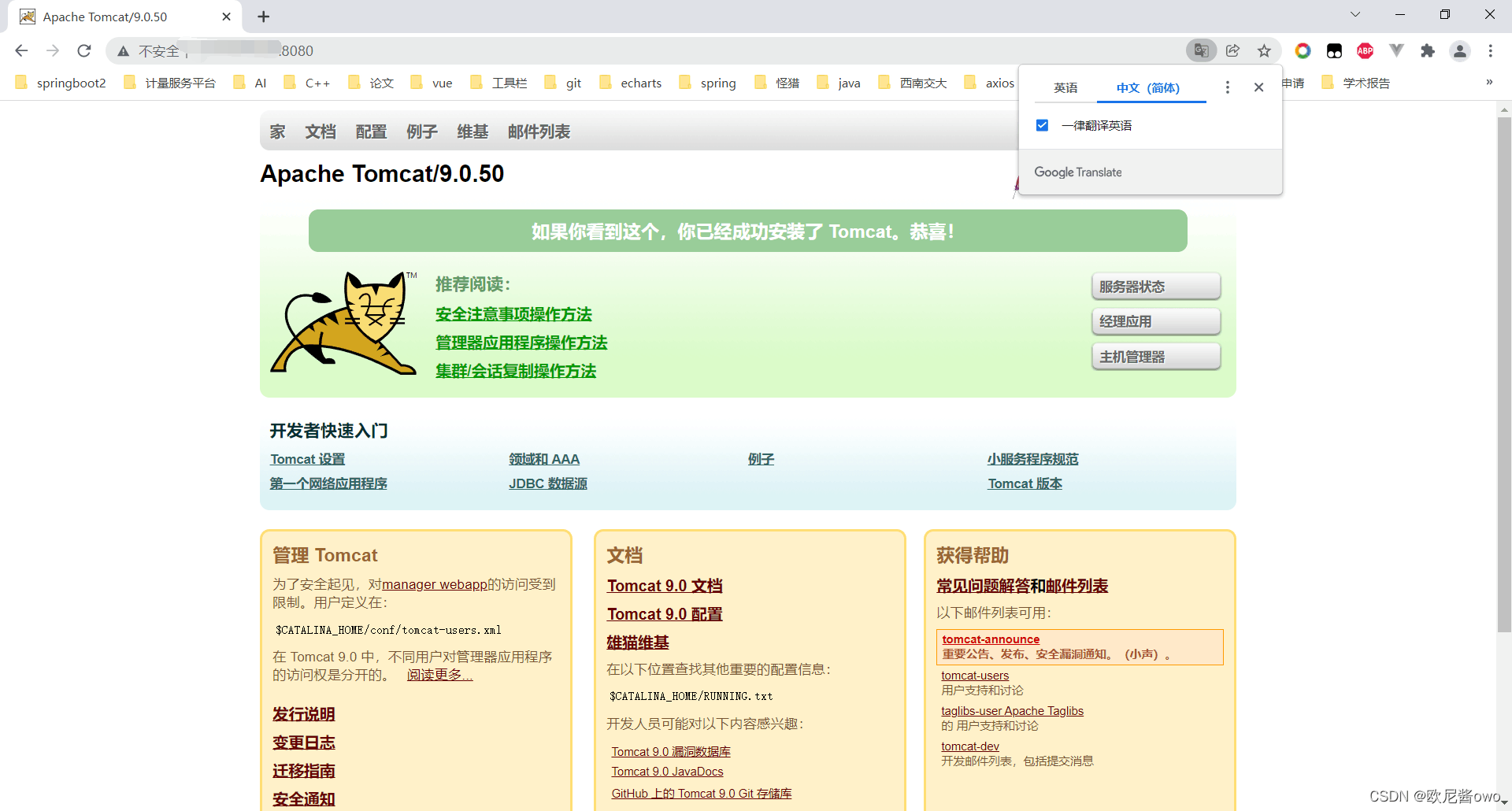Screen dimensions: 1512x811
Task: Click the Tomcat cat logo image
Action: coord(343,323)
